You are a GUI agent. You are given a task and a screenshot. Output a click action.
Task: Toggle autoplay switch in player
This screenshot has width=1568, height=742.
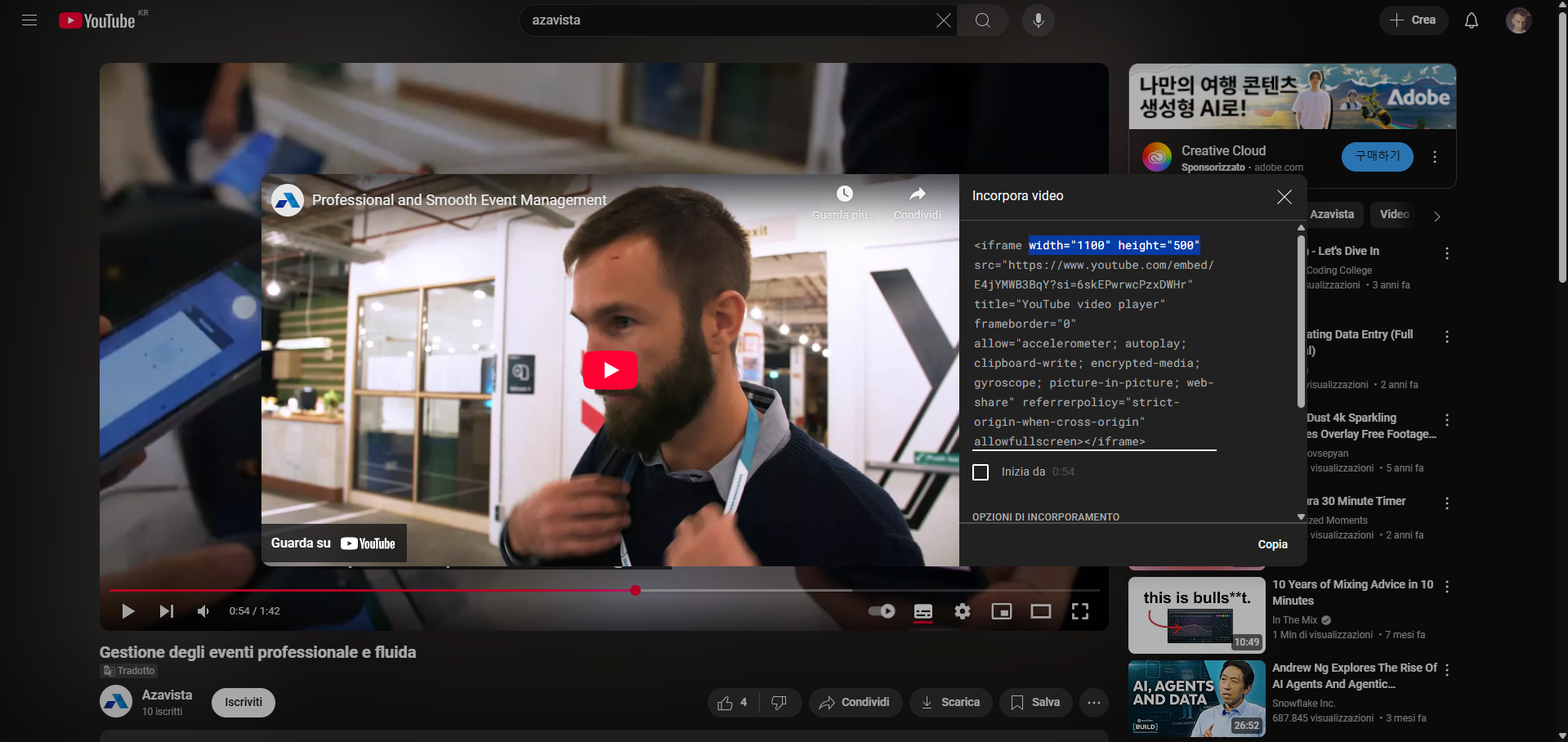click(x=882, y=611)
